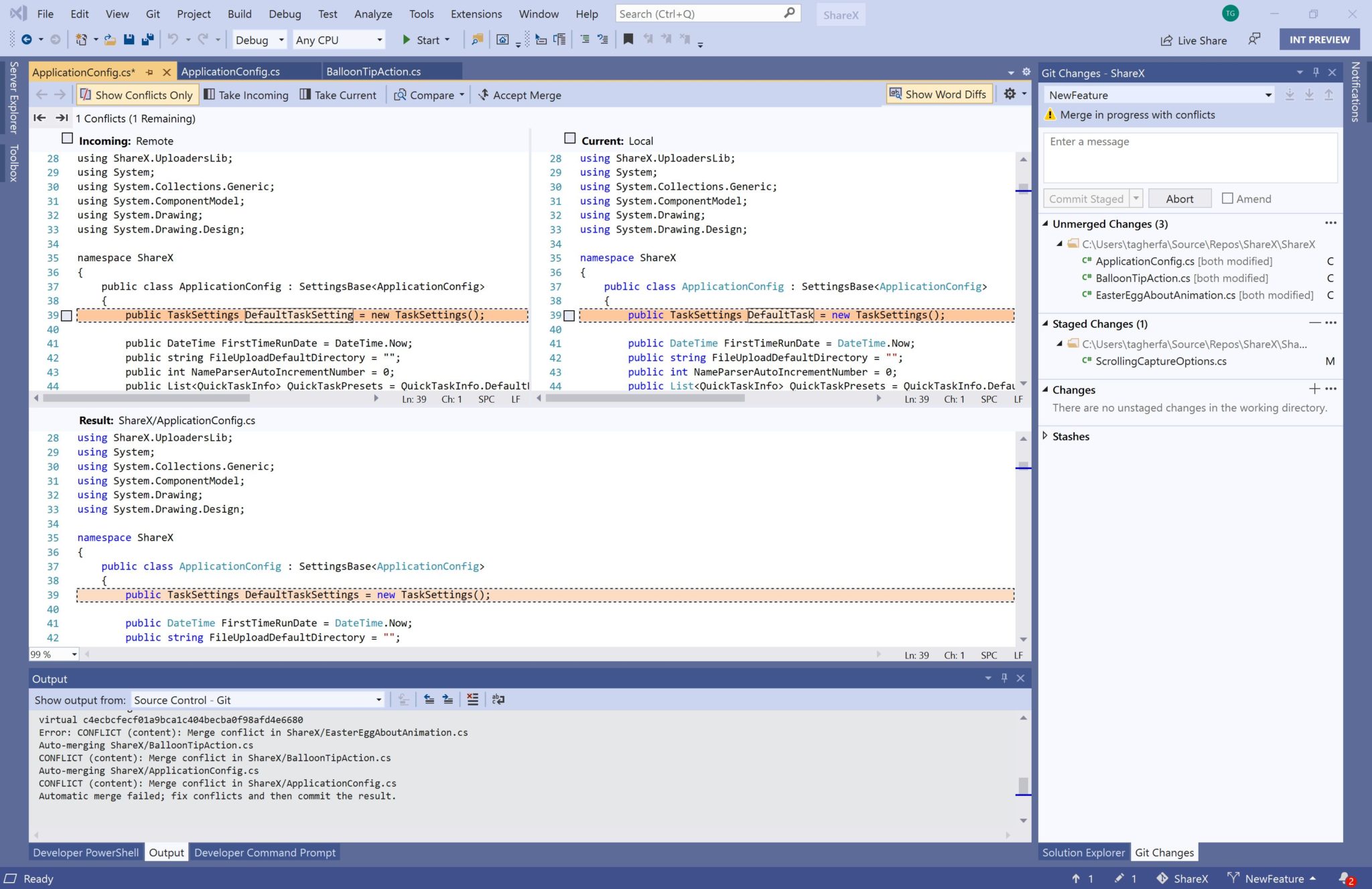The width and height of the screenshot is (1372, 889).
Task: Enable the Amend checkbox
Action: (1228, 198)
